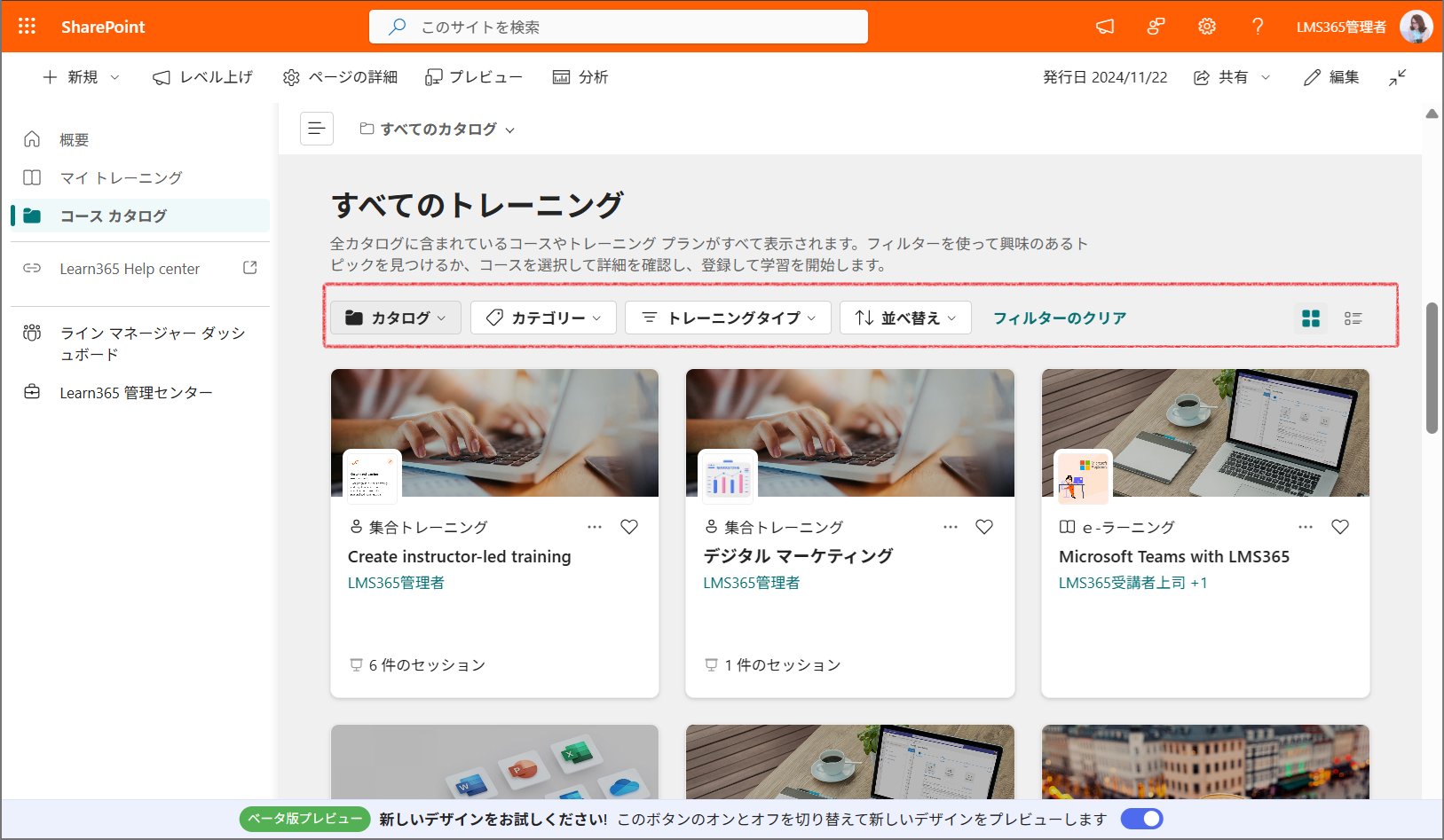Select the grid view layout icon
This screenshot has height=840, width=1444.
click(1310, 318)
